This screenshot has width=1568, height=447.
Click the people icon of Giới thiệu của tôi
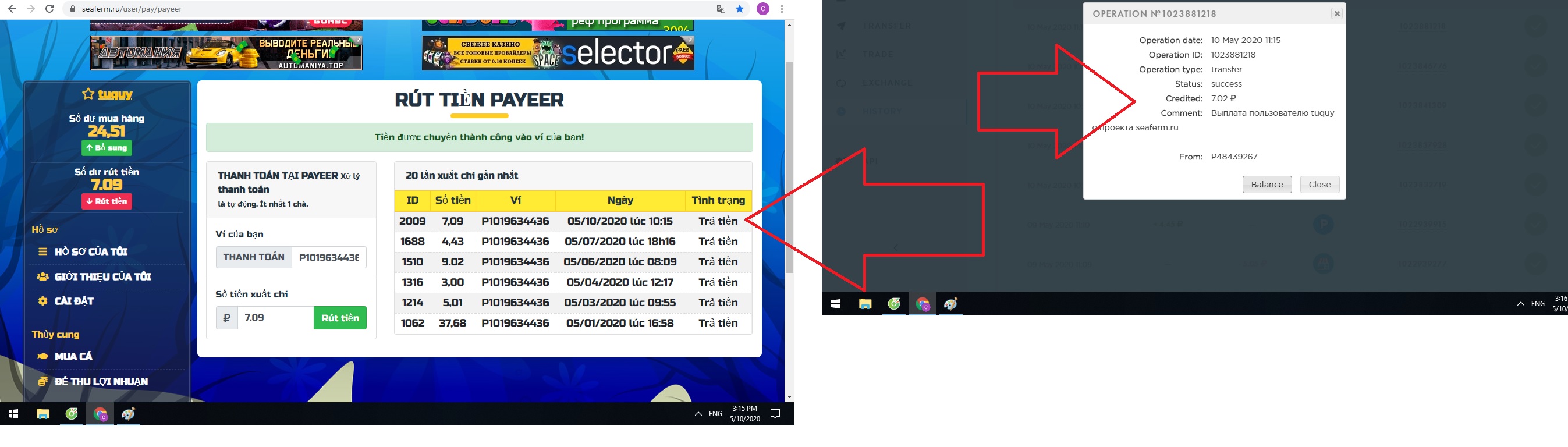[x=42, y=276]
